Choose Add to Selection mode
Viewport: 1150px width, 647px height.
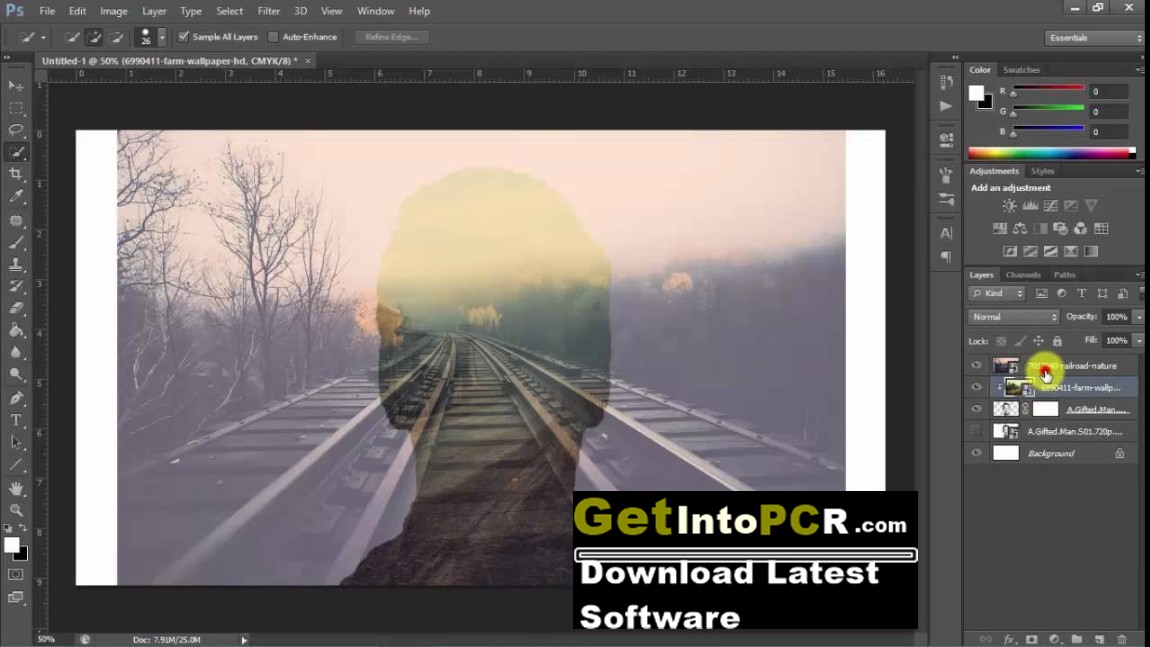pos(94,37)
